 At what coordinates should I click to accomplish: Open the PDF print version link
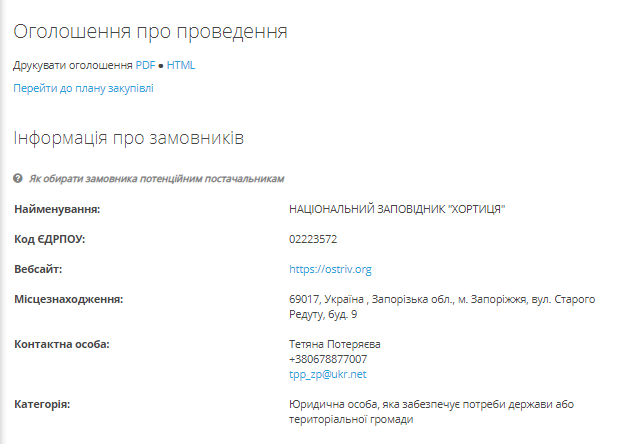pyautogui.click(x=145, y=65)
